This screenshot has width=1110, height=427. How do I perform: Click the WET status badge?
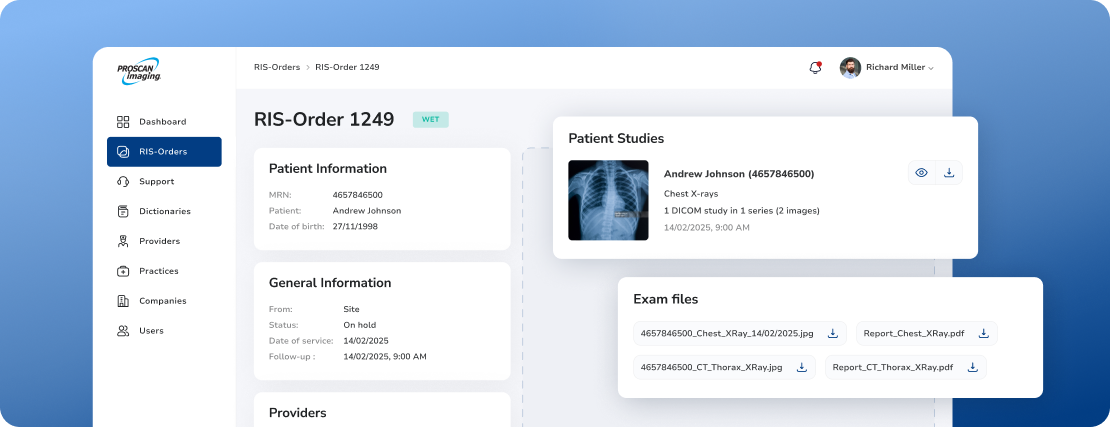tap(430, 119)
